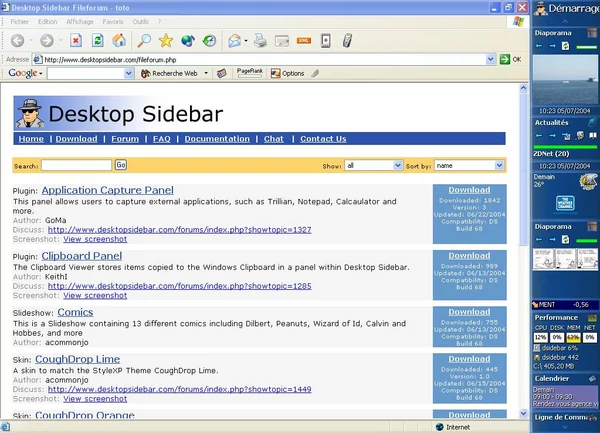Click the Go button beside Search
600x433 pixels.
[121, 165]
